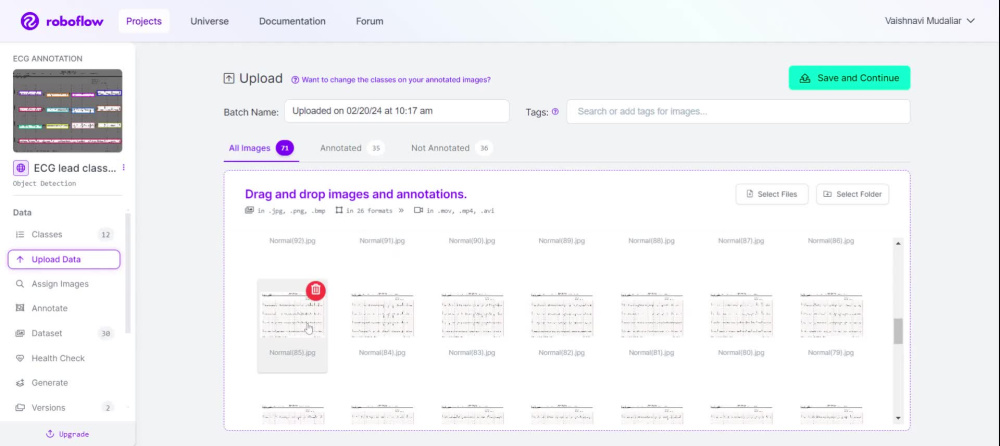Screen dimensions: 1000x446
Task: Click the Upgrade button
Action: click(x=68, y=434)
